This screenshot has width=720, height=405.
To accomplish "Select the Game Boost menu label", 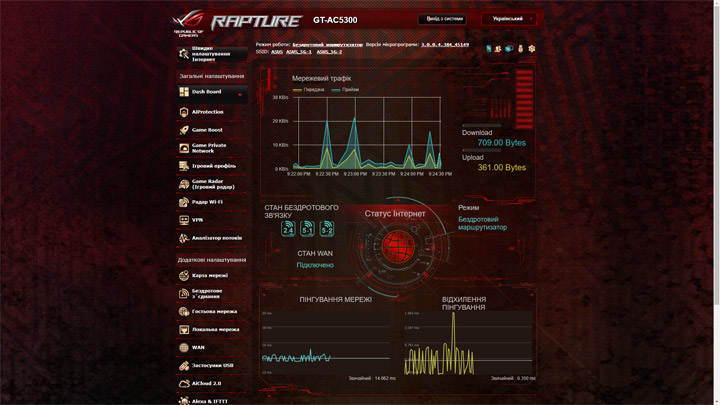I will tap(207, 130).
